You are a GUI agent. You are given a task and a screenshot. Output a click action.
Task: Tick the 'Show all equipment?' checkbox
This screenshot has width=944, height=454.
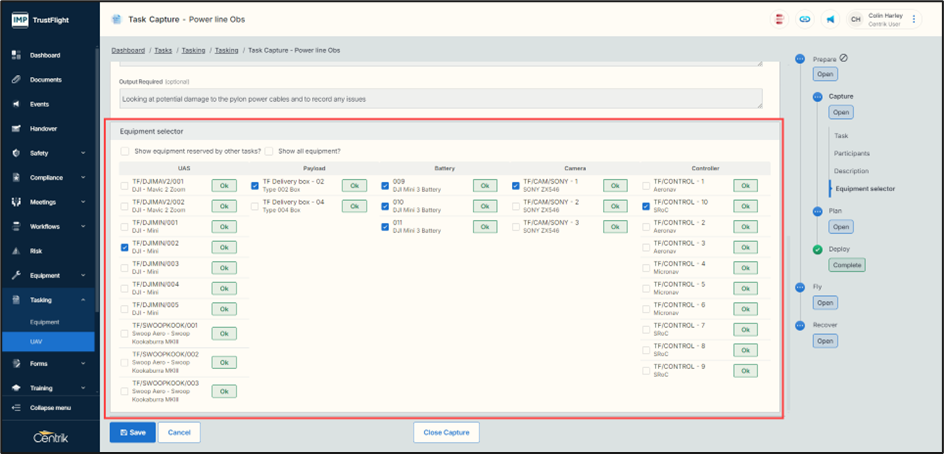coord(269,151)
